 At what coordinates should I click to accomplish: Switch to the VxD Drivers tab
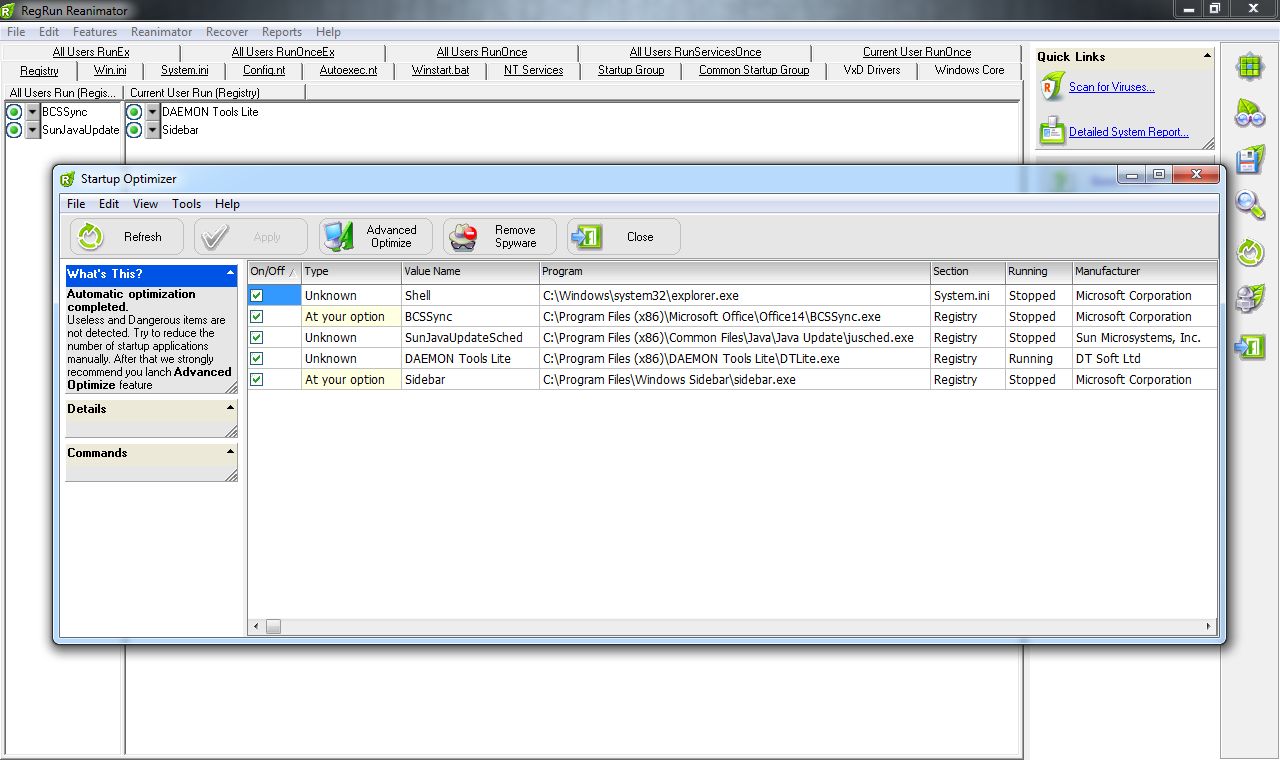click(x=872, y=70)
